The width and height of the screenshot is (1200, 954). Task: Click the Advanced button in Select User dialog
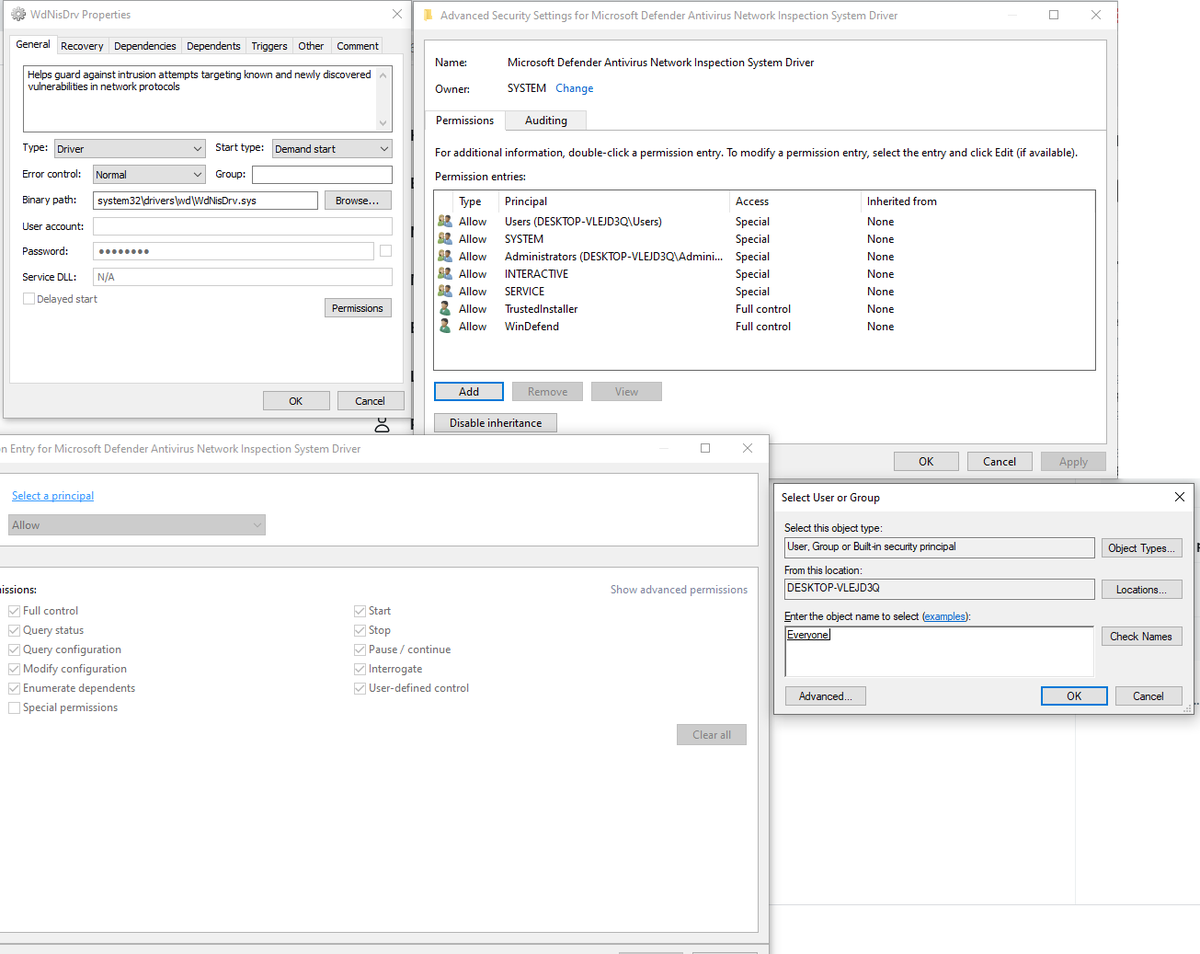tap(826, 696)
